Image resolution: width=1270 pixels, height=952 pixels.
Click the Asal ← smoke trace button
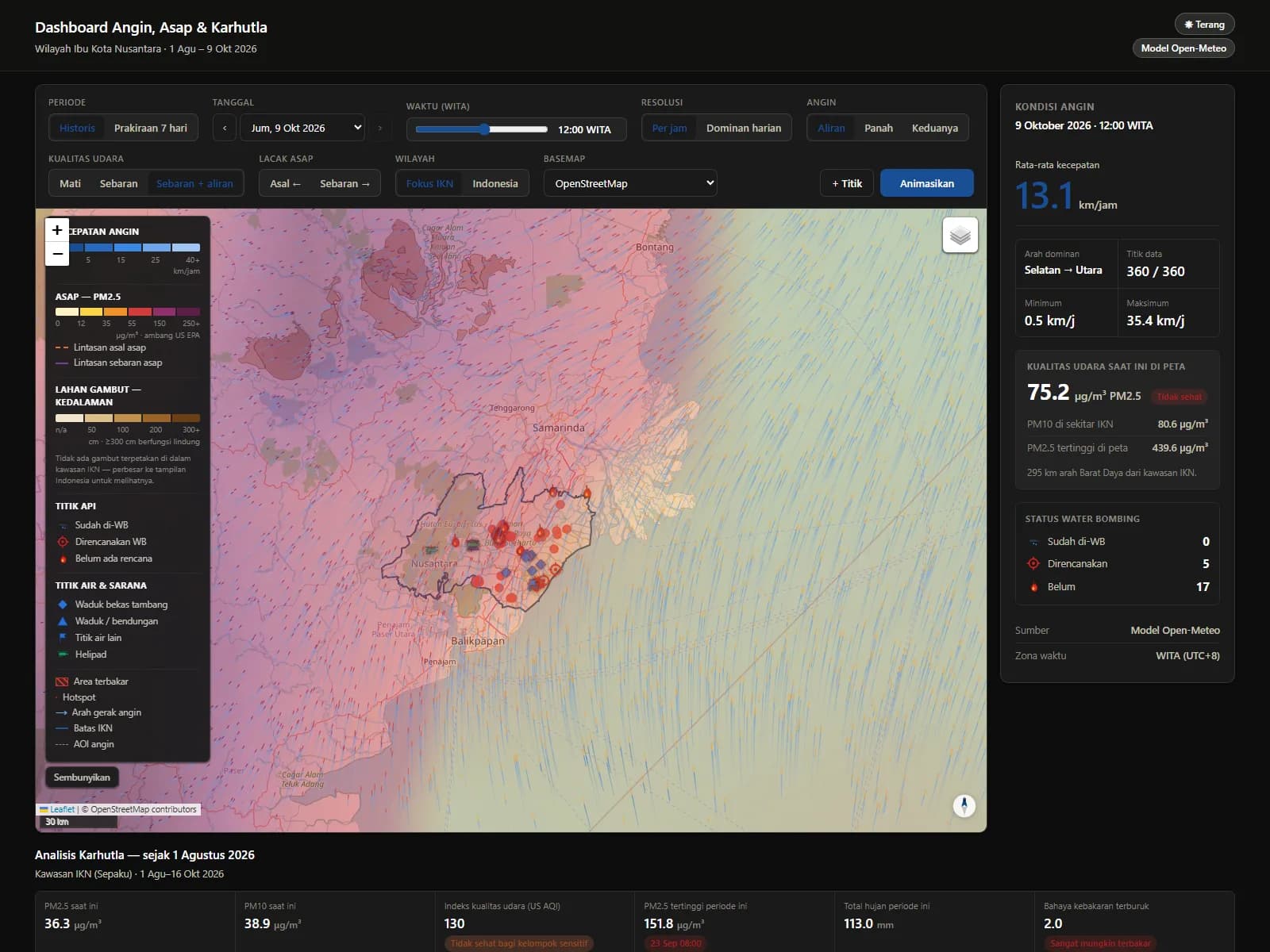(285, 183)
